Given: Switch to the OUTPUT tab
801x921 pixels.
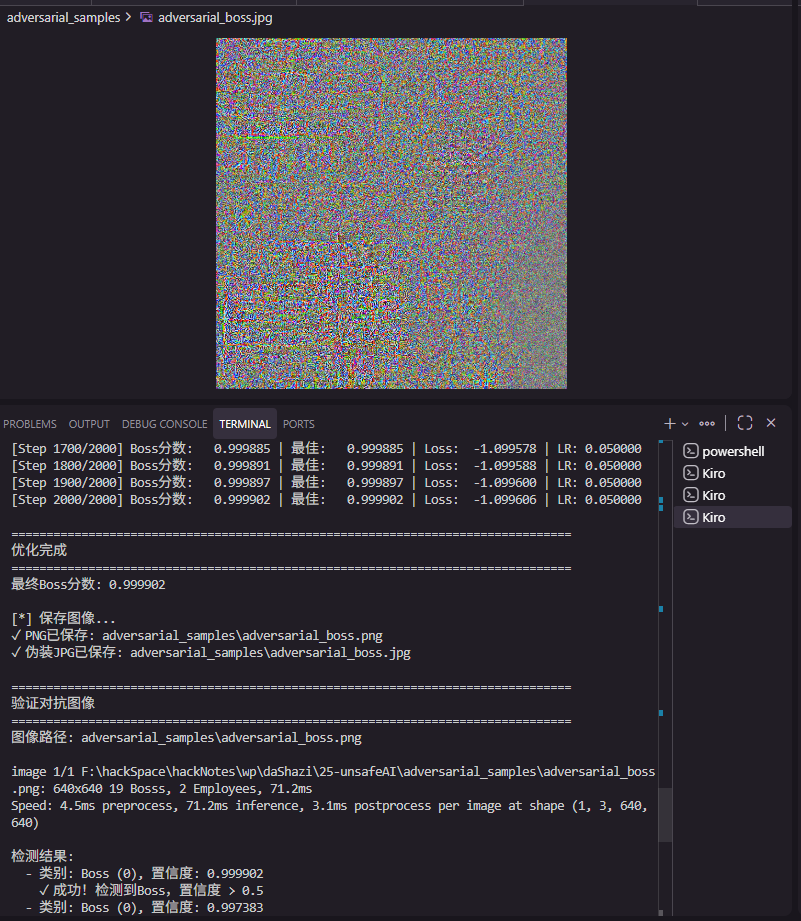Looking at the screenshot, I should point(89,423).
